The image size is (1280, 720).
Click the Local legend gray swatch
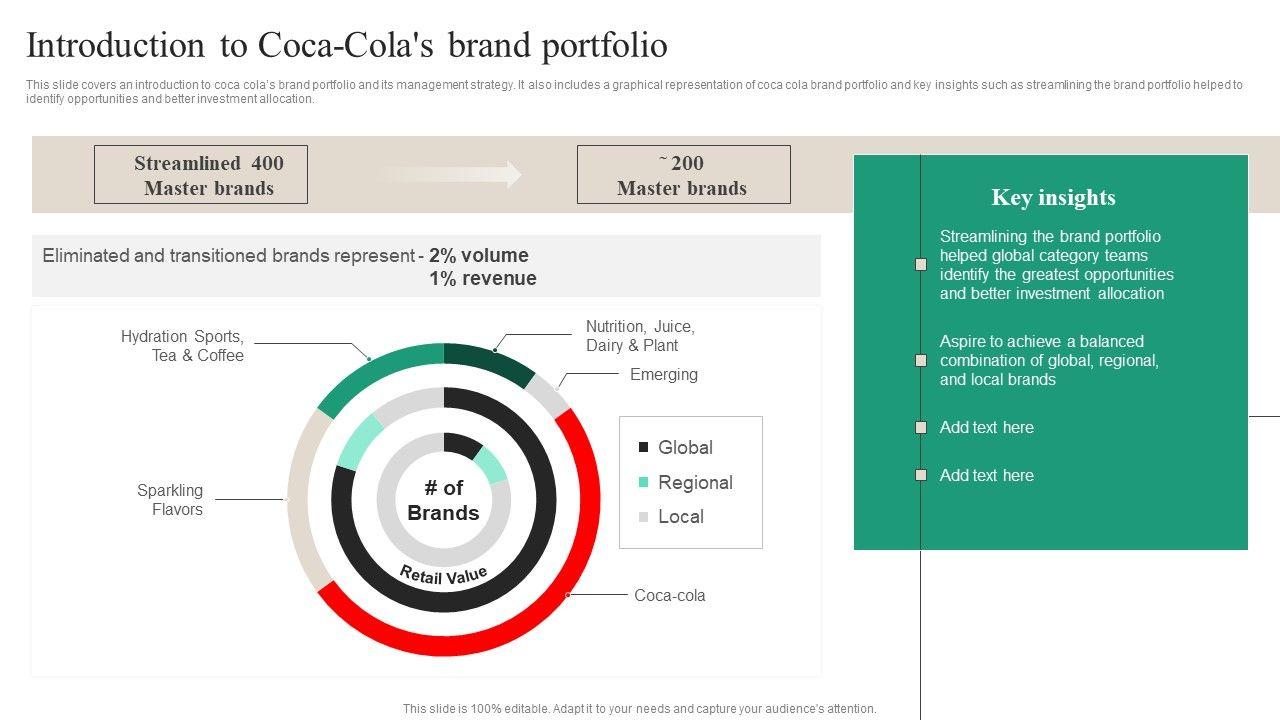pyautogui.click(x=644, y=517)
